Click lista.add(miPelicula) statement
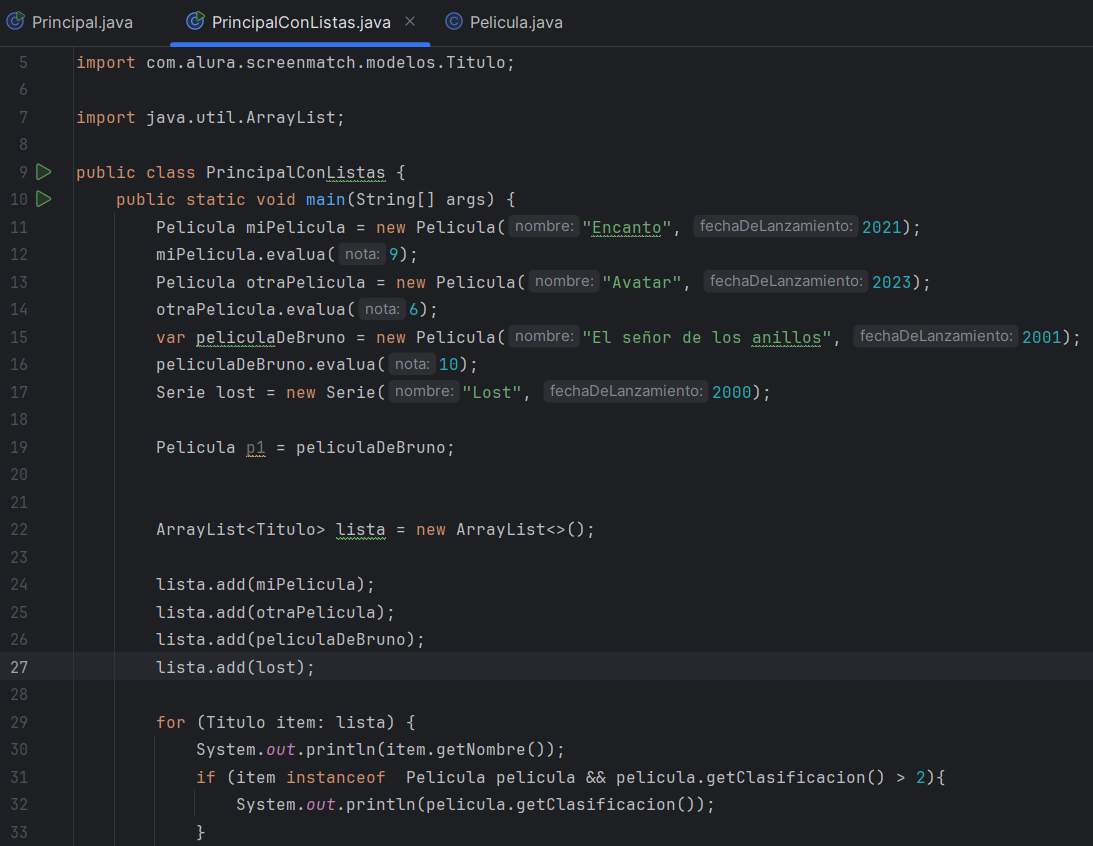 pyautogui.click(x=265, y=585)
